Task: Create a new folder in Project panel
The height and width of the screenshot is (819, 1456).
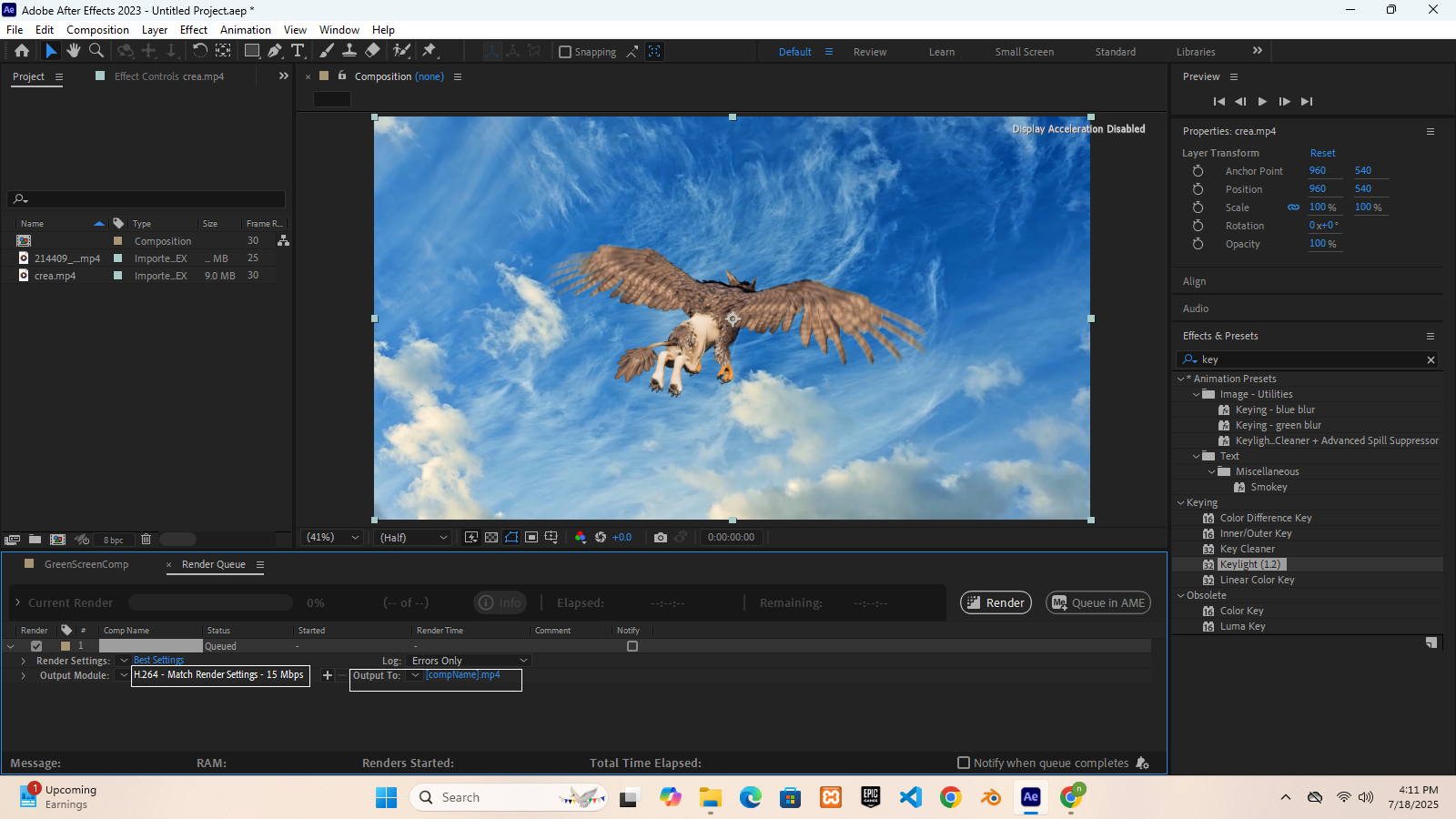Action: [x=35, y=540]
